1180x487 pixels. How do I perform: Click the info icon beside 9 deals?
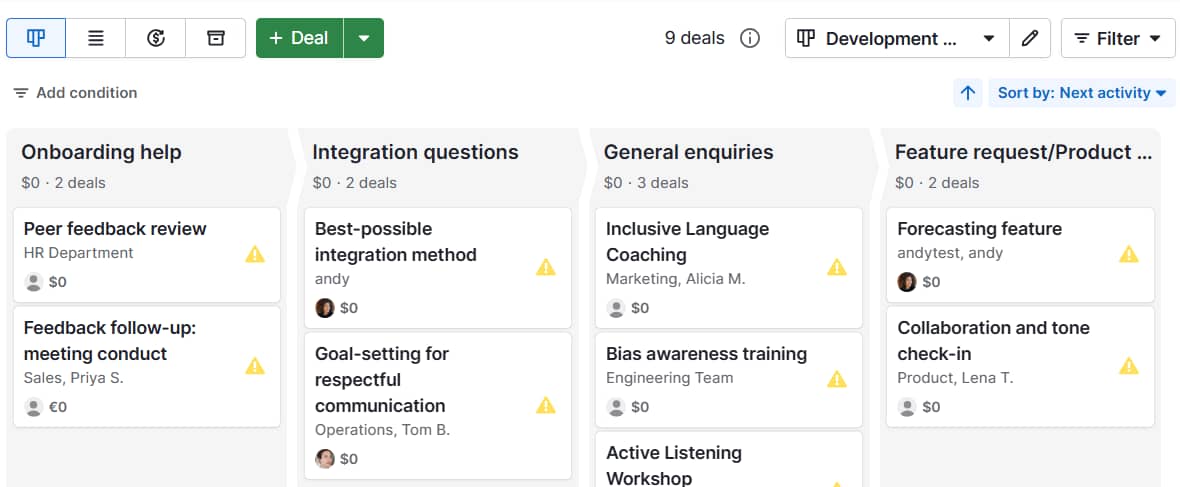[x=750, y=38]
